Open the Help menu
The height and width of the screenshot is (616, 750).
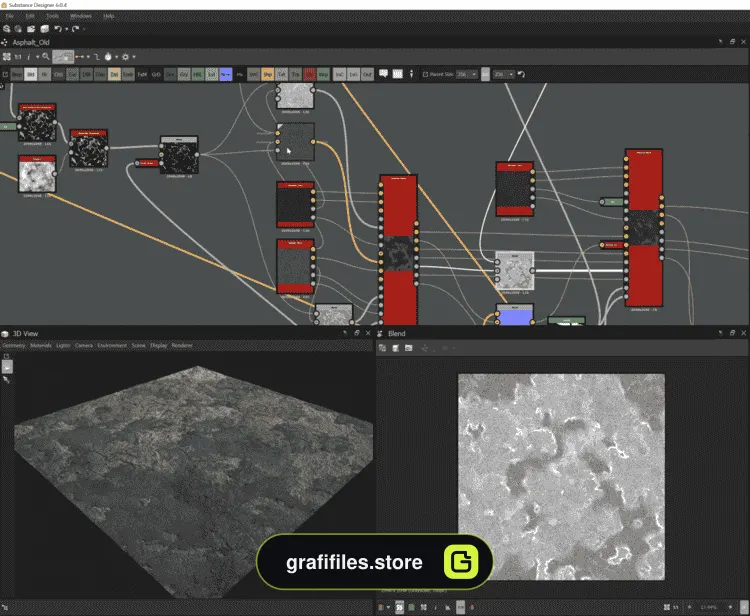[109, 16]
